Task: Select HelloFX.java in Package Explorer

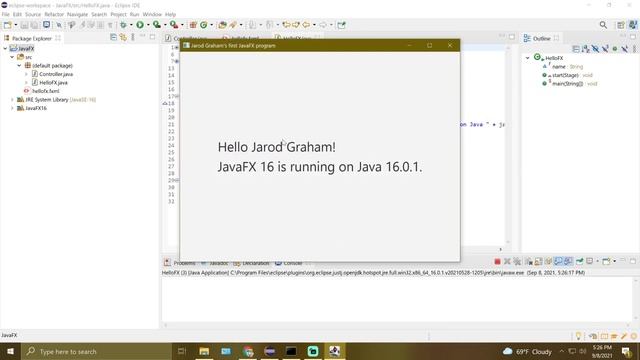Action: coord(50,82)
